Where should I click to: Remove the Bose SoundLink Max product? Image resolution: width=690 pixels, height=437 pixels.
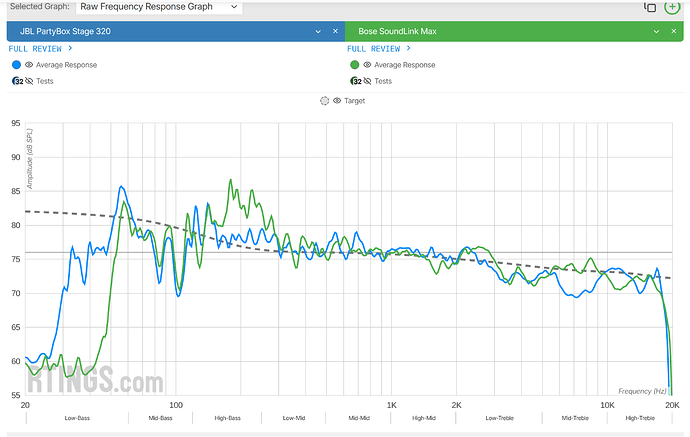click(673, 31)
